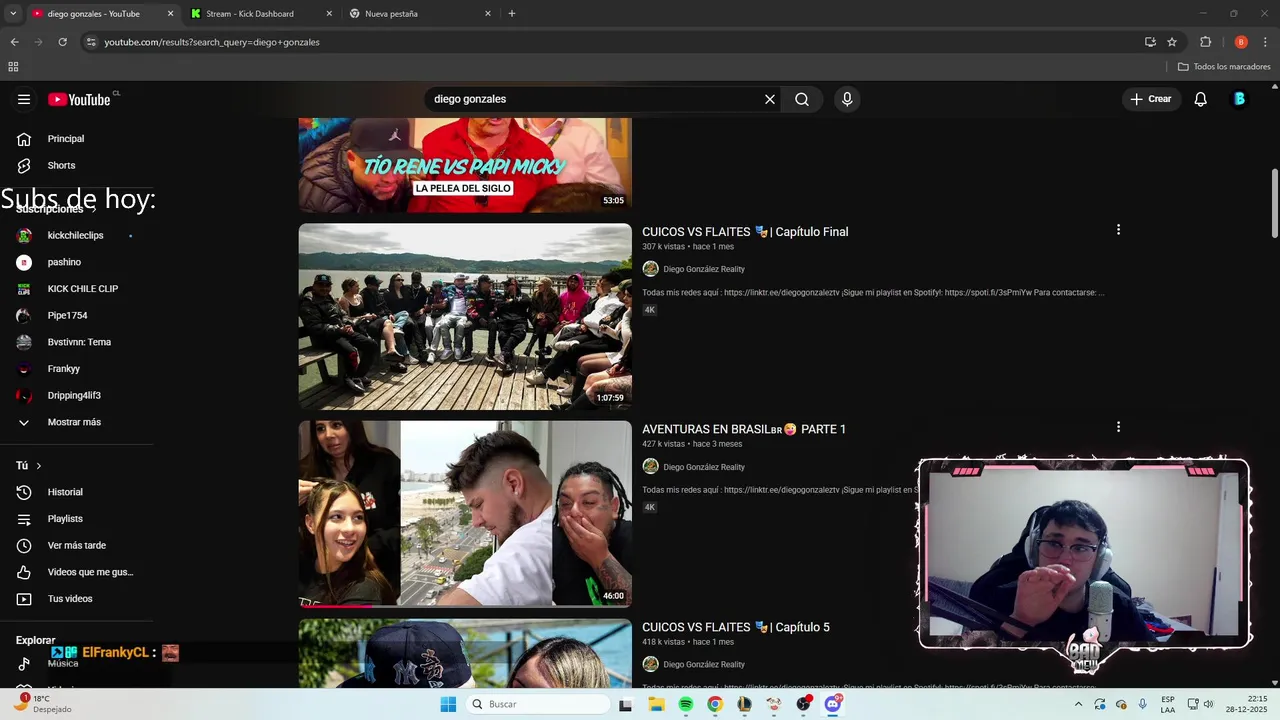The image size is (1280, 720).
Task: Open the Chrome profile avatar
Action: click(1241, 42)
